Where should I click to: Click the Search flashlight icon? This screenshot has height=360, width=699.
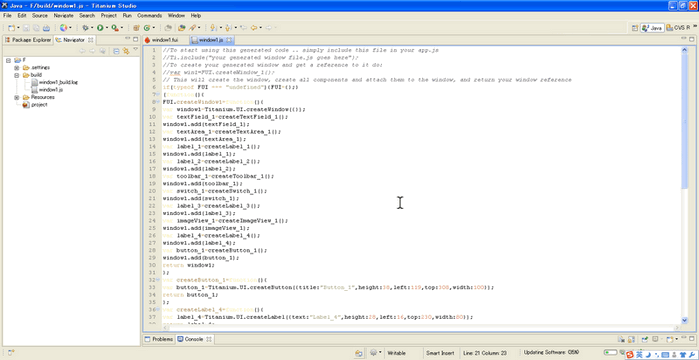193,28
